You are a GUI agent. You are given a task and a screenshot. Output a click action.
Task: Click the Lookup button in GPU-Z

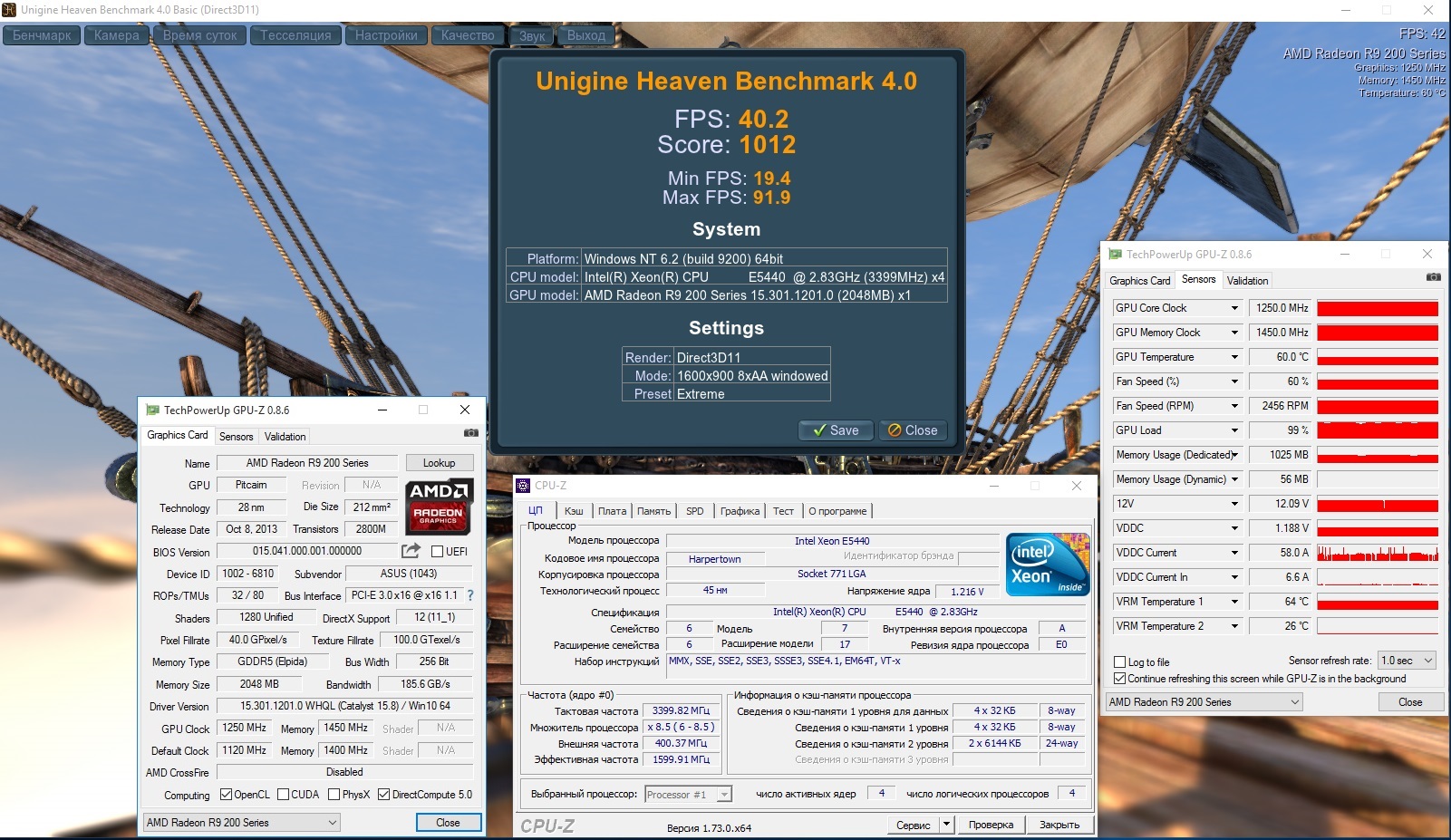point(439,463)
